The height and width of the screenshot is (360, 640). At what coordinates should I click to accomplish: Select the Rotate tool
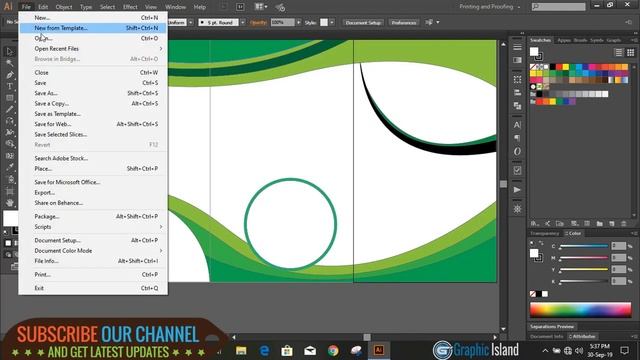coord(9,121)
